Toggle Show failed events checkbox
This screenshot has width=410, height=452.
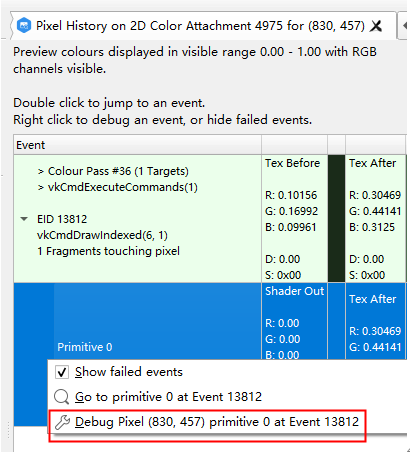(x=62, y=372)
